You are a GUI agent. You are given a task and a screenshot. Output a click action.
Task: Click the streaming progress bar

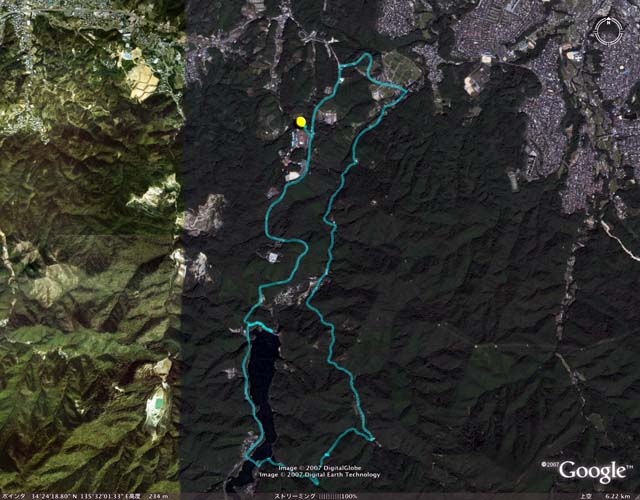[x=329, y=496]
